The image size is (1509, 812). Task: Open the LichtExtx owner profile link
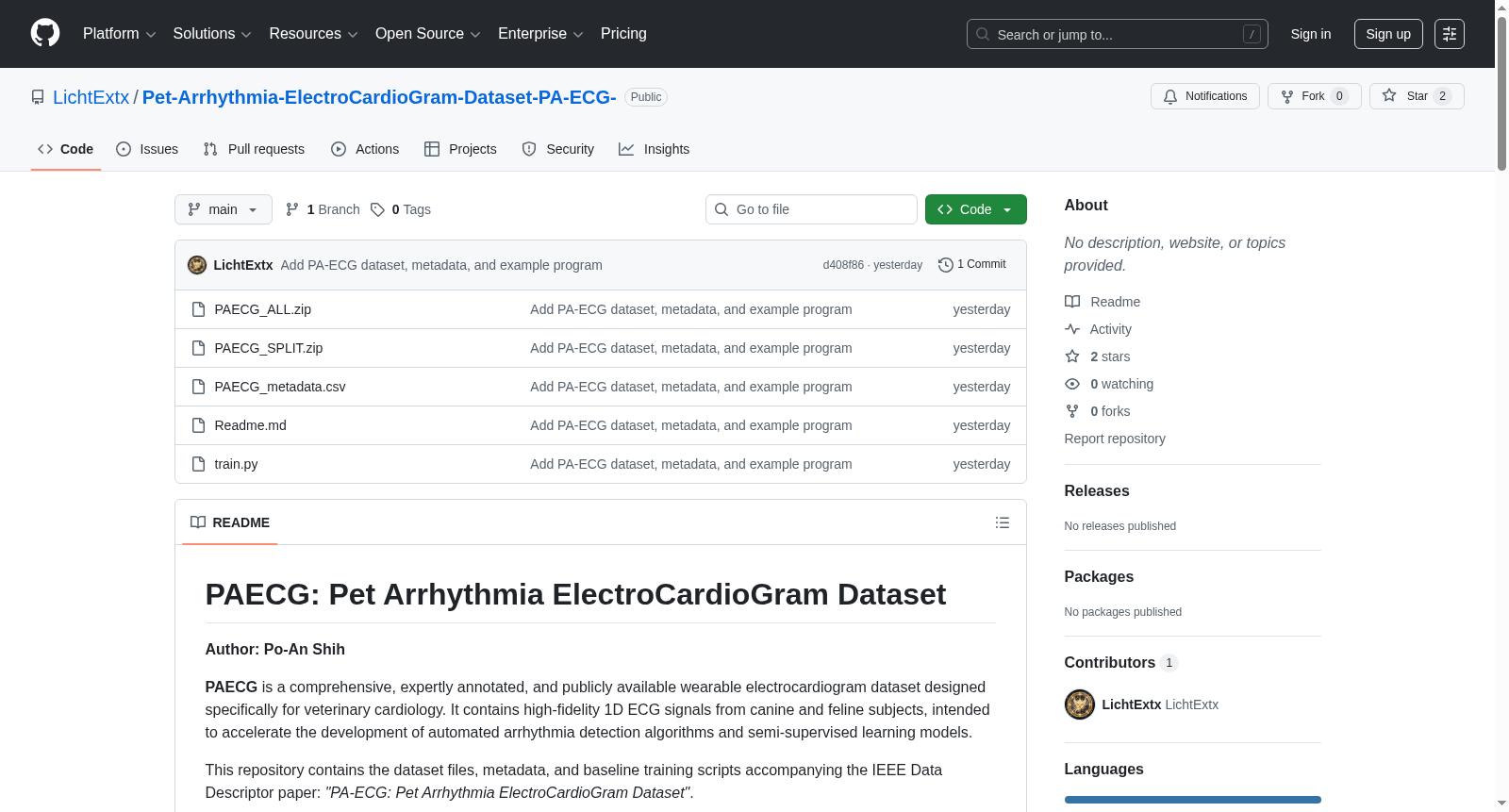91,97
